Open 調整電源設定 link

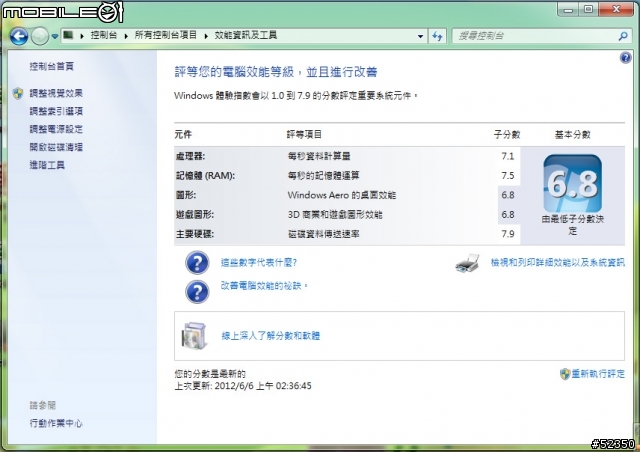click(x=56, y=129)
